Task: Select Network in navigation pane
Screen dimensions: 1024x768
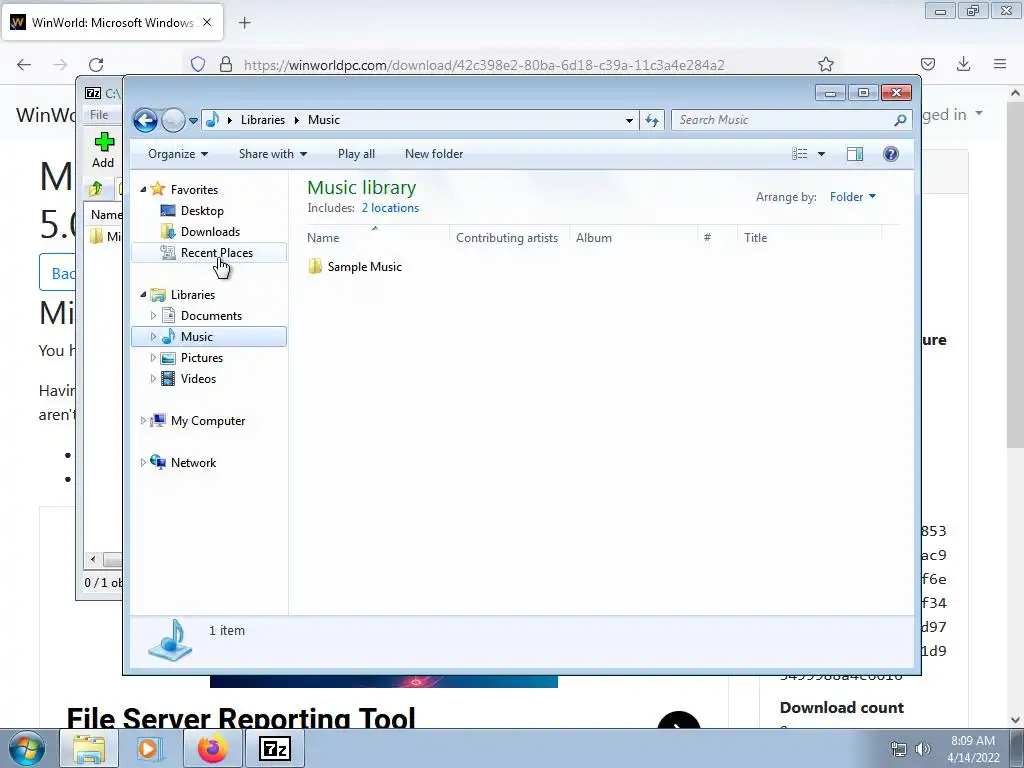Action: [x=193, y=462]
